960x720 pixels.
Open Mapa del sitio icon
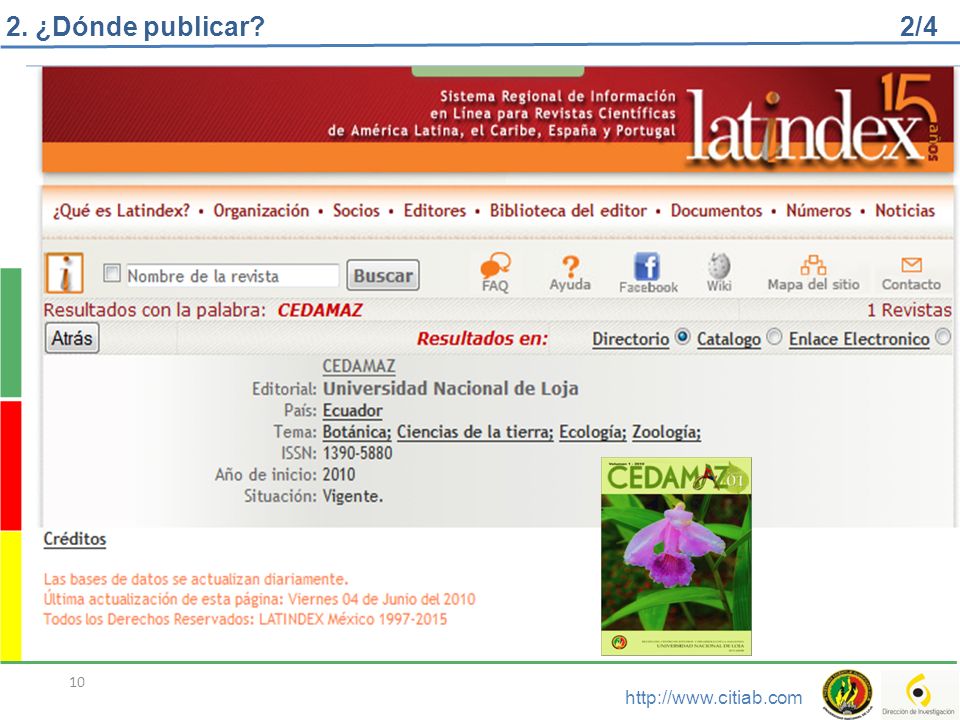(813, 265)
